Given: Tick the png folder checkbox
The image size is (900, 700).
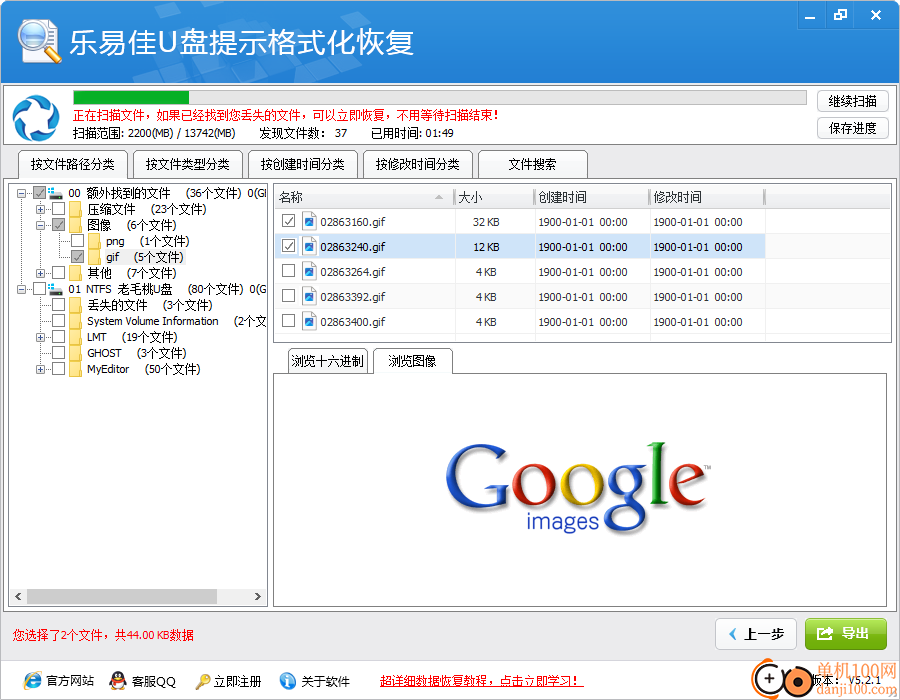Looking at the screenshot, I should 77,240.
